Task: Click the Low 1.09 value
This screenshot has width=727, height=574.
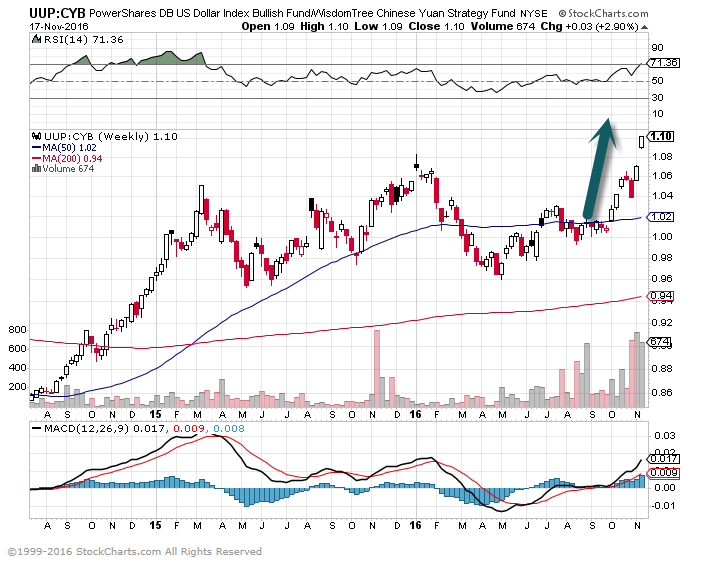Action: coord(378,26)
